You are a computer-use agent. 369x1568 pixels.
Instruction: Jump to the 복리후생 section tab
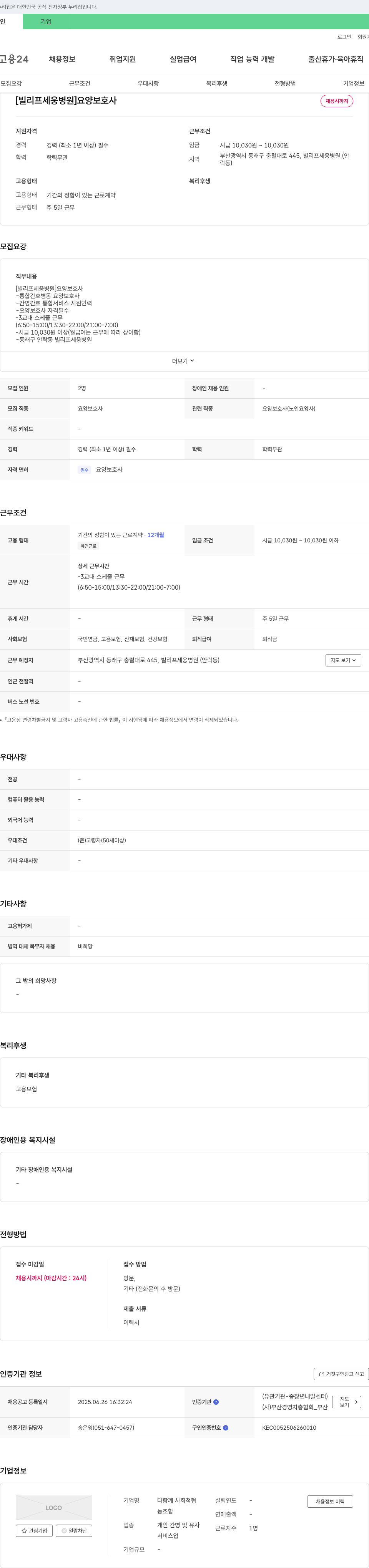coord(216,83)
